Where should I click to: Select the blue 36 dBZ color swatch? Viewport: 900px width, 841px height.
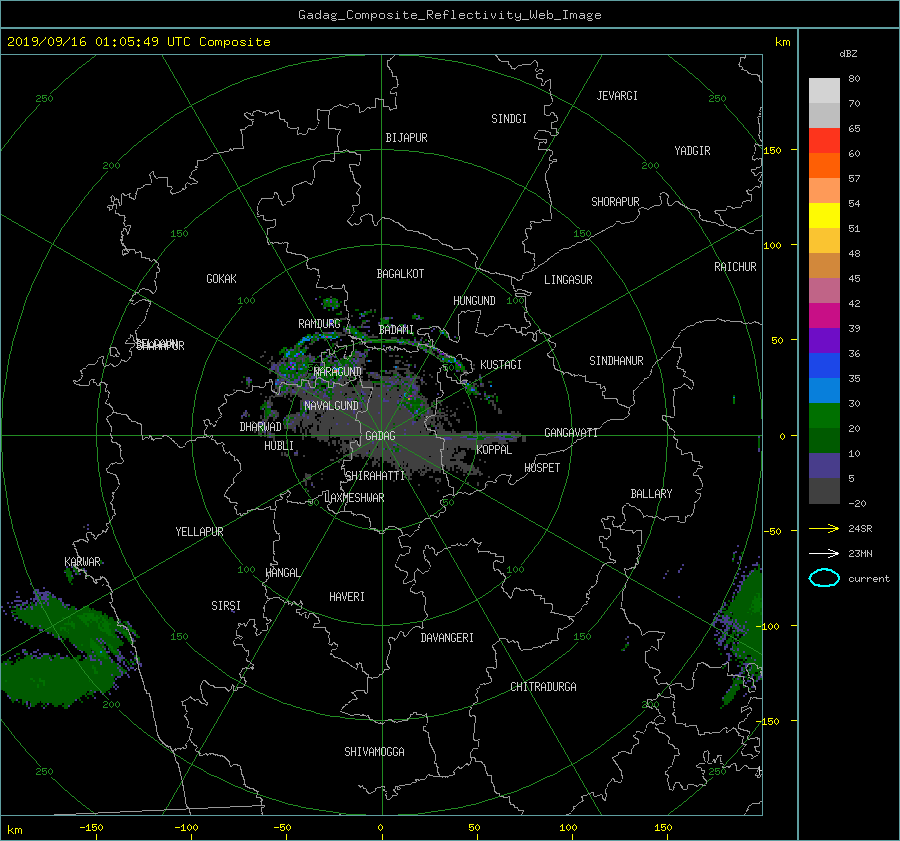tap(824, 366)
